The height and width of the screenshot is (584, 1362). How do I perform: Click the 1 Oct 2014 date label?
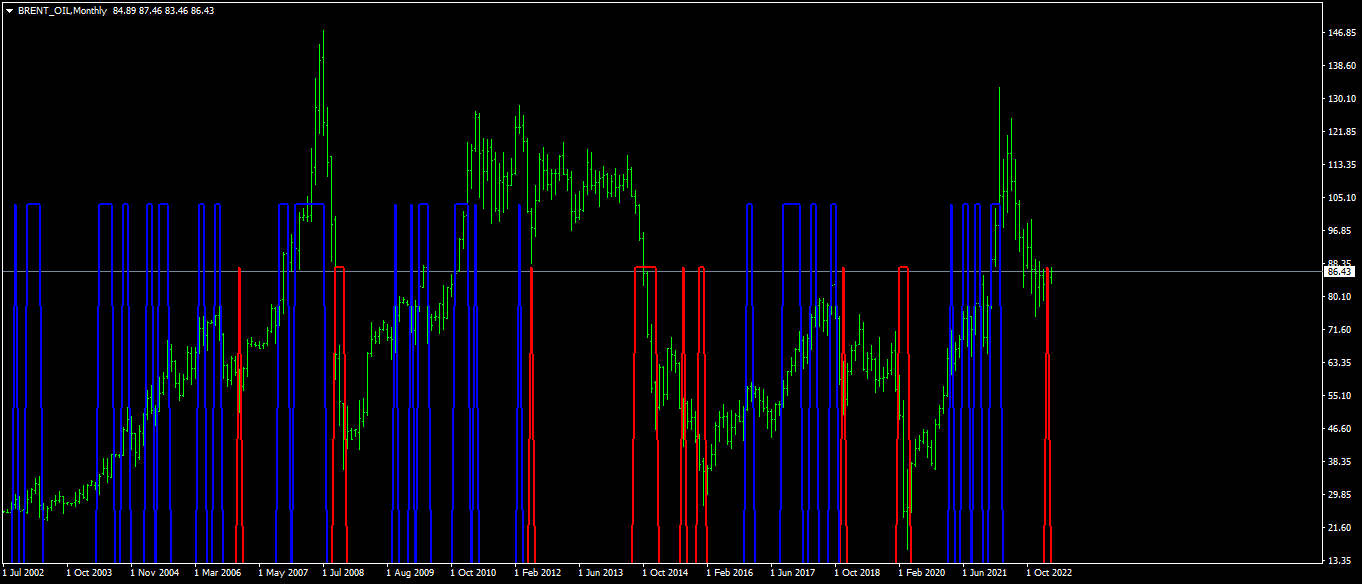pyautogui.click(x=665, y=574)
